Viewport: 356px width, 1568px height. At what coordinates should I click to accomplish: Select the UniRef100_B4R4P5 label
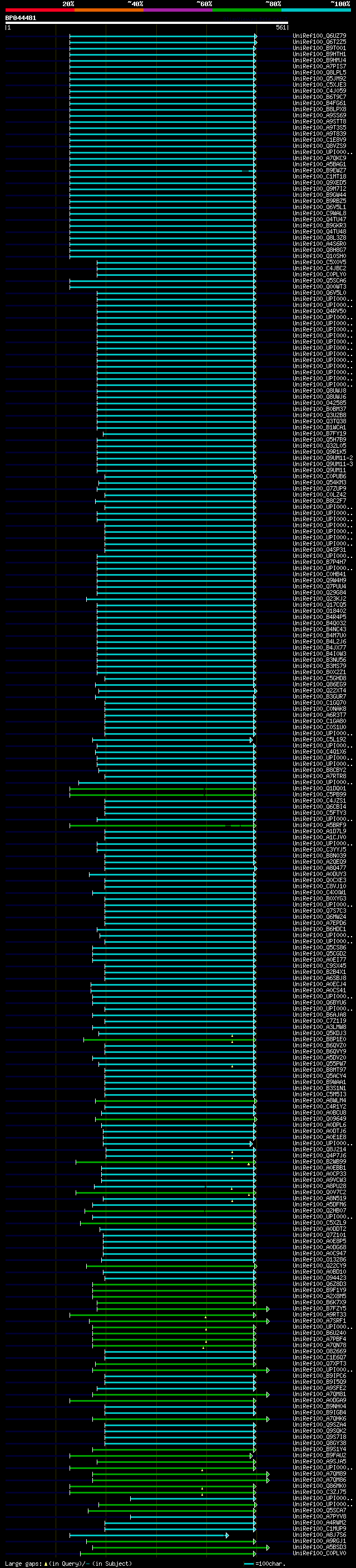319,617
